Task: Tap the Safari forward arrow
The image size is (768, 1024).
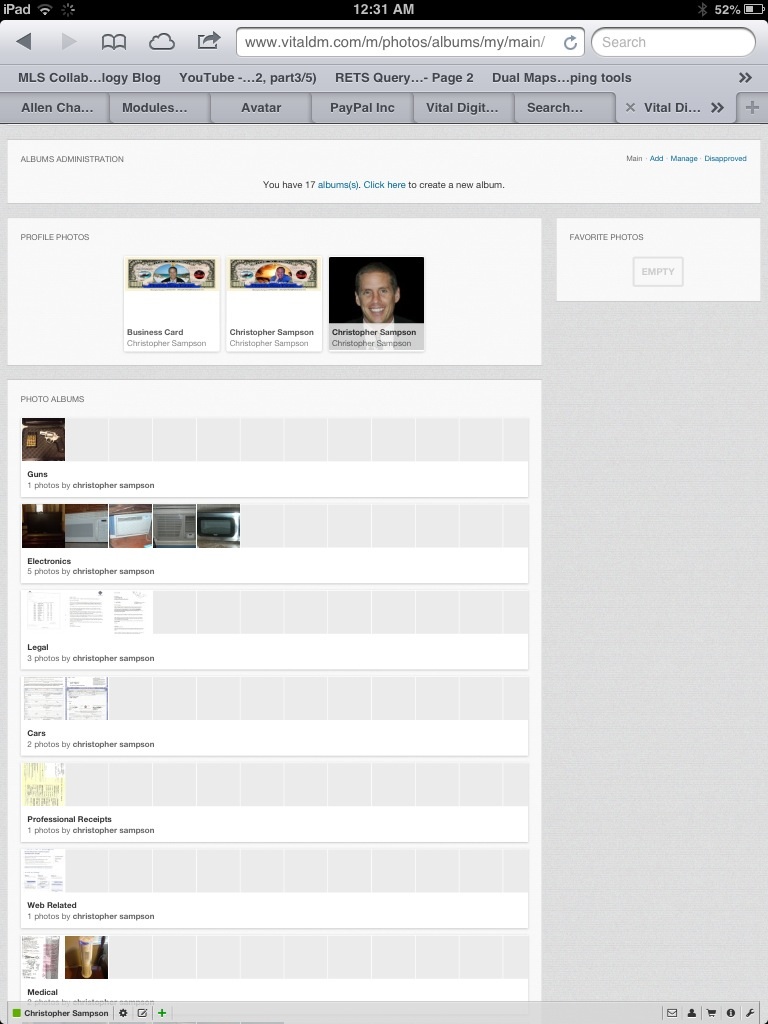Action: coord(69,42)
